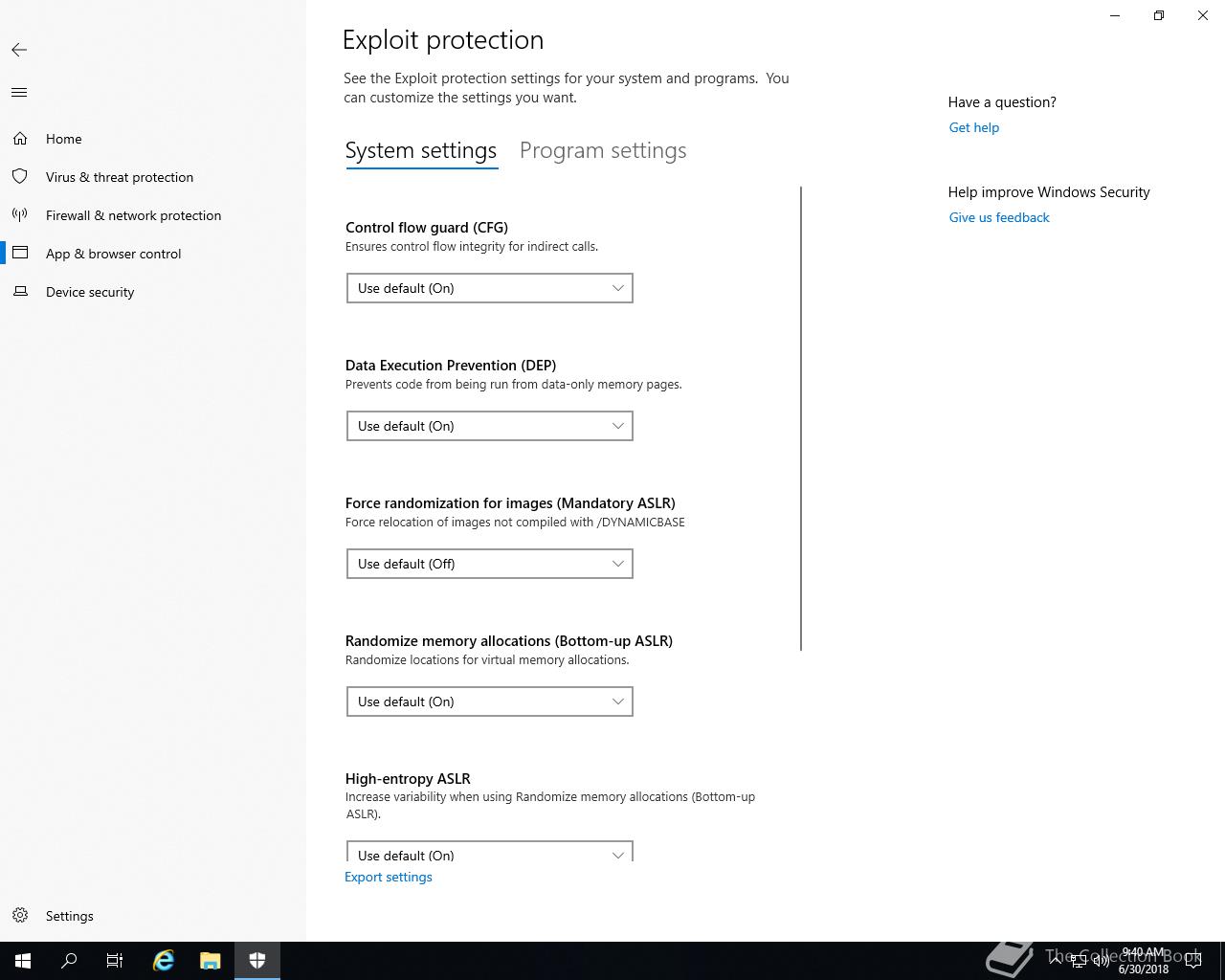Click 'Help improve Windows Security' text
The height and width of the screenshot is (980, 1225).
coord(1049,192)
